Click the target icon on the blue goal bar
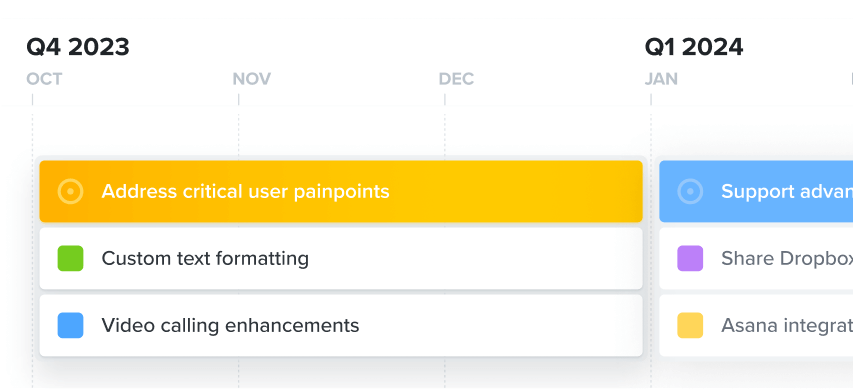 point(690,192)
